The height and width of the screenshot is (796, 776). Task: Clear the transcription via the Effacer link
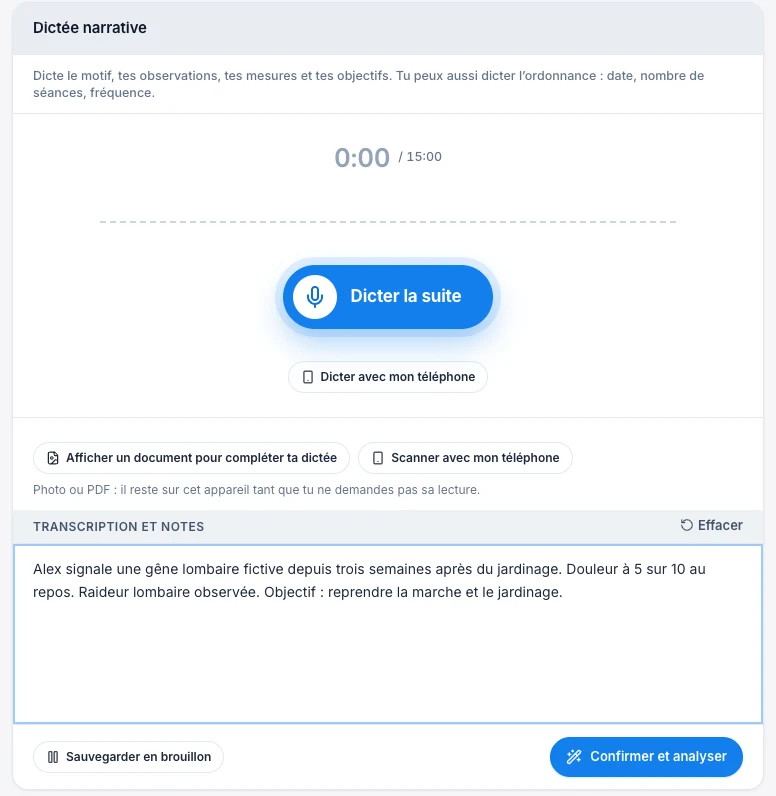[712, 525]
